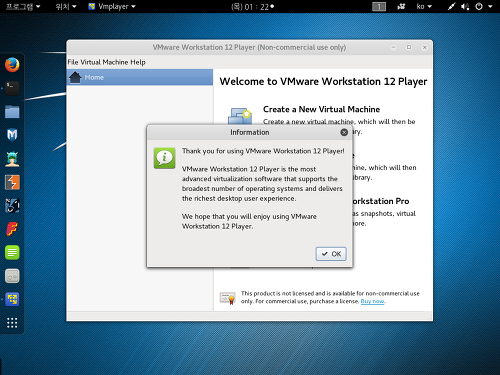Open the Help menu in VMware Player

pos(138,62)
